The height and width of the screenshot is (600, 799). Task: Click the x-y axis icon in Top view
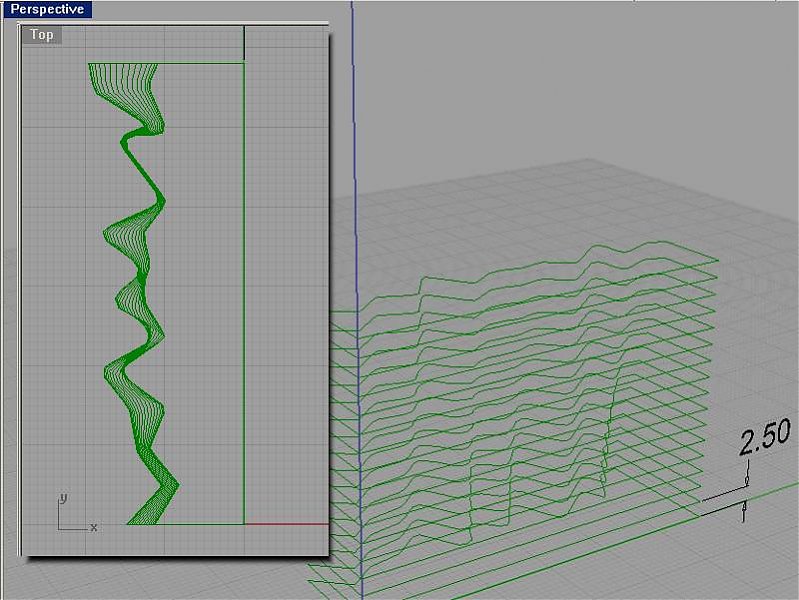pos(77,513)
